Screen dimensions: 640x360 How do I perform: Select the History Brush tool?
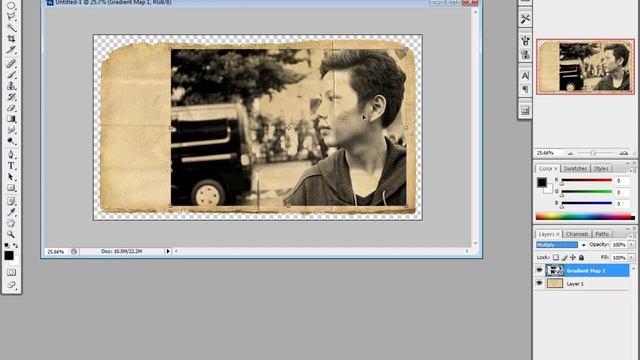11,97
